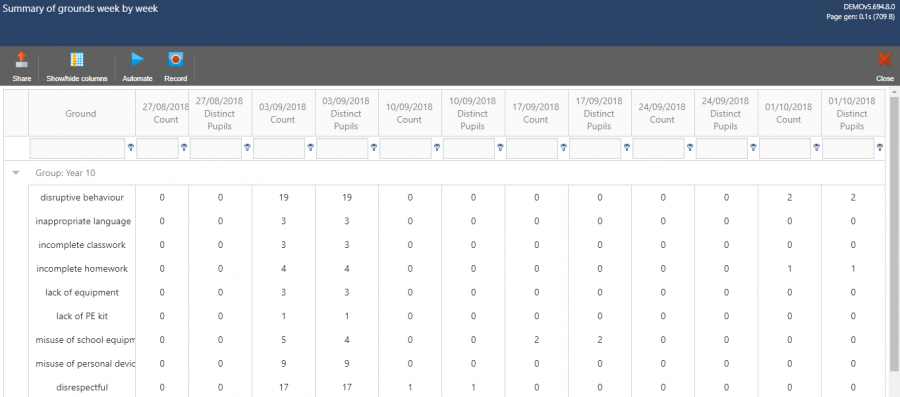Click the 24/09/2018 Count filter box
Image resolution: width=900 pixels, height=397 pixels.
(x=658, y=148)
